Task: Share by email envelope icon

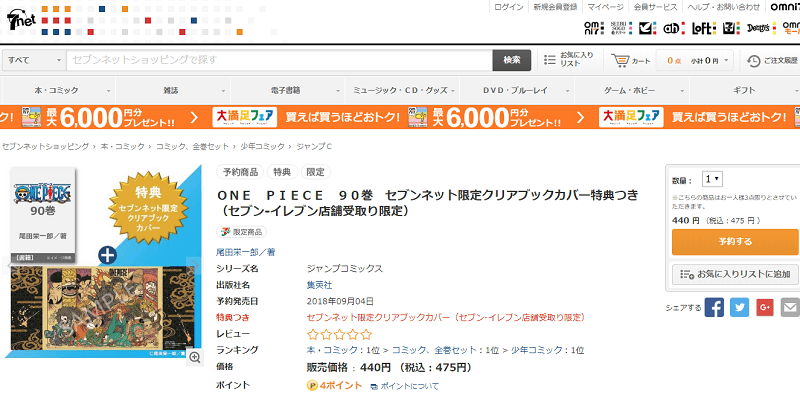Action: pyautogui.click(x=790, y=307)
